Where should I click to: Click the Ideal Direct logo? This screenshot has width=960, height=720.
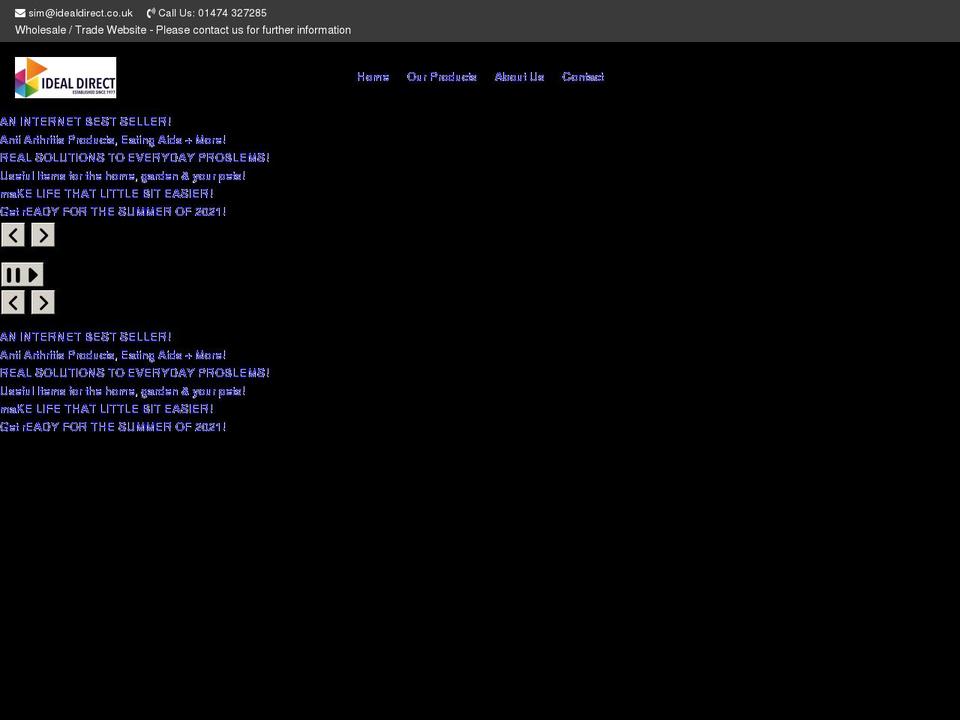tap(65, 77)
